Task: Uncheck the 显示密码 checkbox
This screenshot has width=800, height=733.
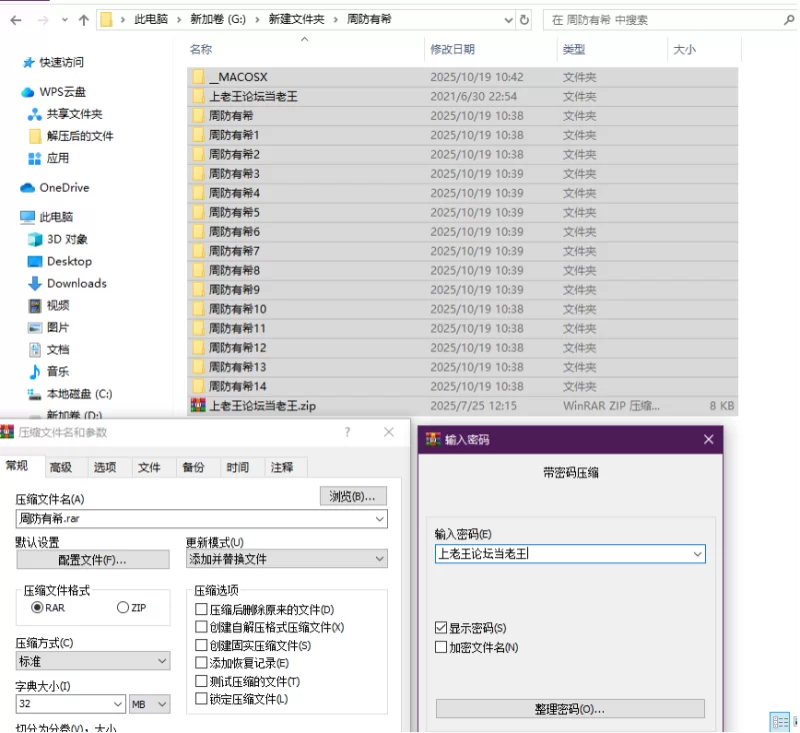Action: coord(441,628)
